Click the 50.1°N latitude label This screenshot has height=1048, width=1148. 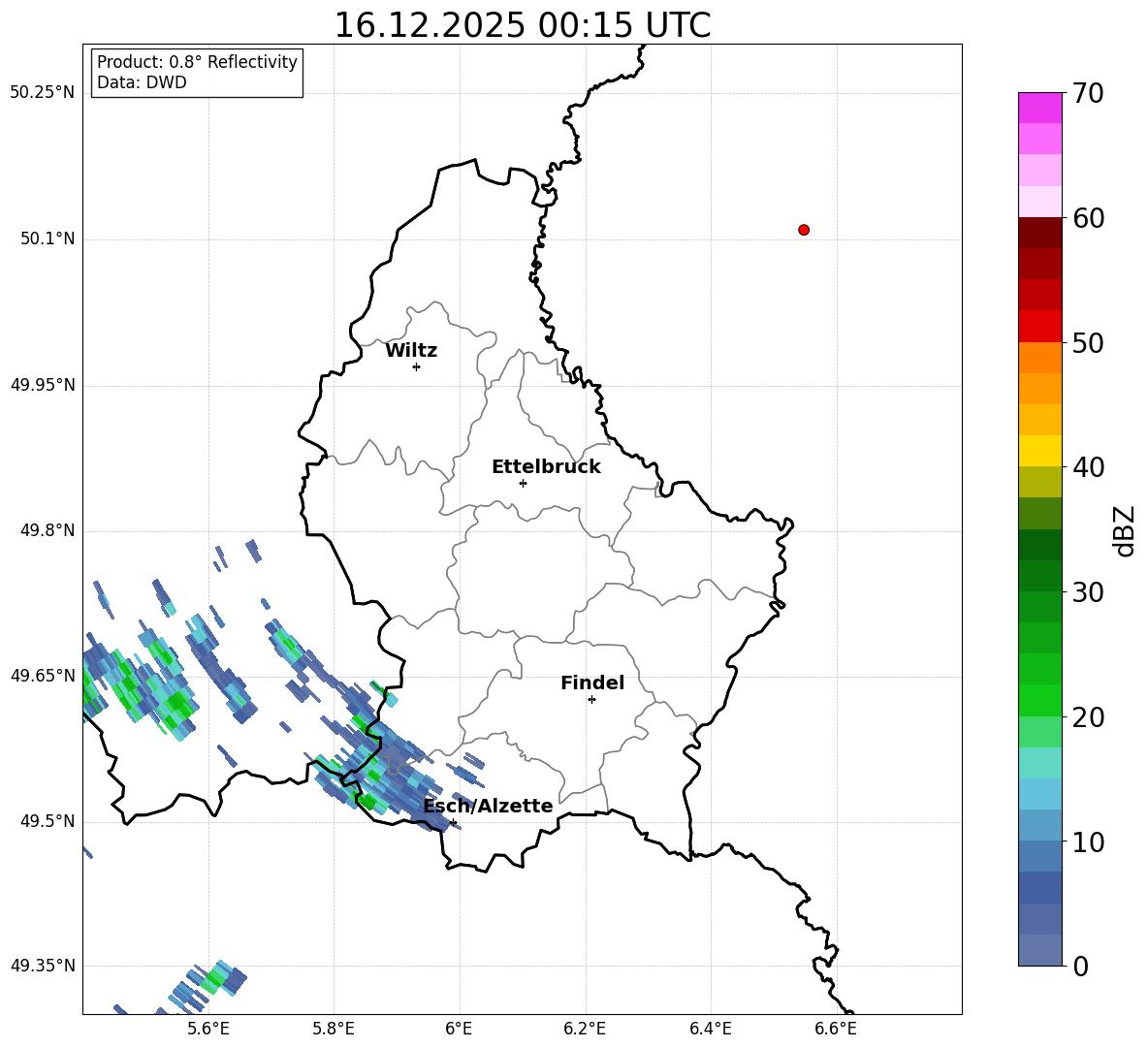48,238
